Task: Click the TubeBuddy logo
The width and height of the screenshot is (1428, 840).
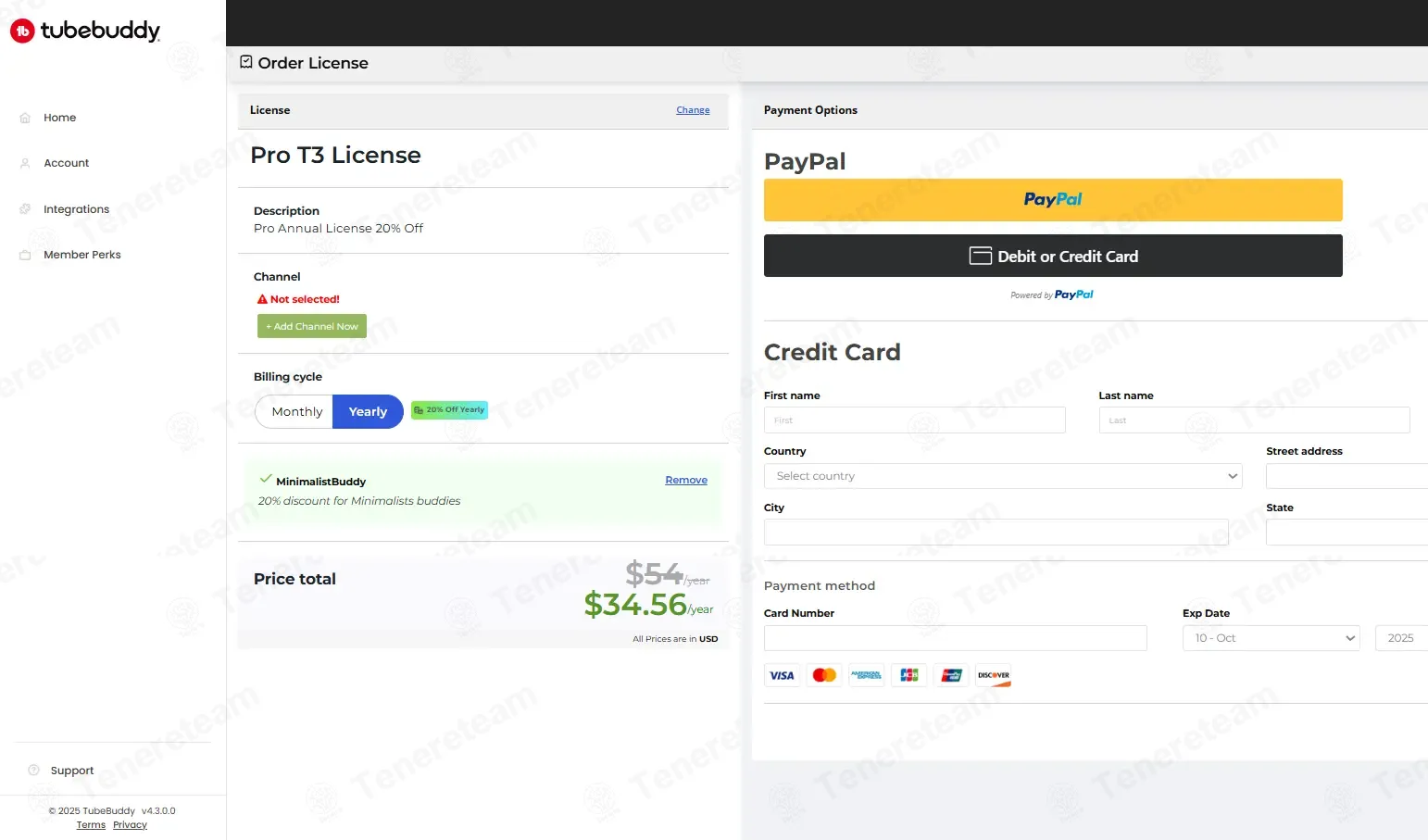Action: click(x=85, y=31)
